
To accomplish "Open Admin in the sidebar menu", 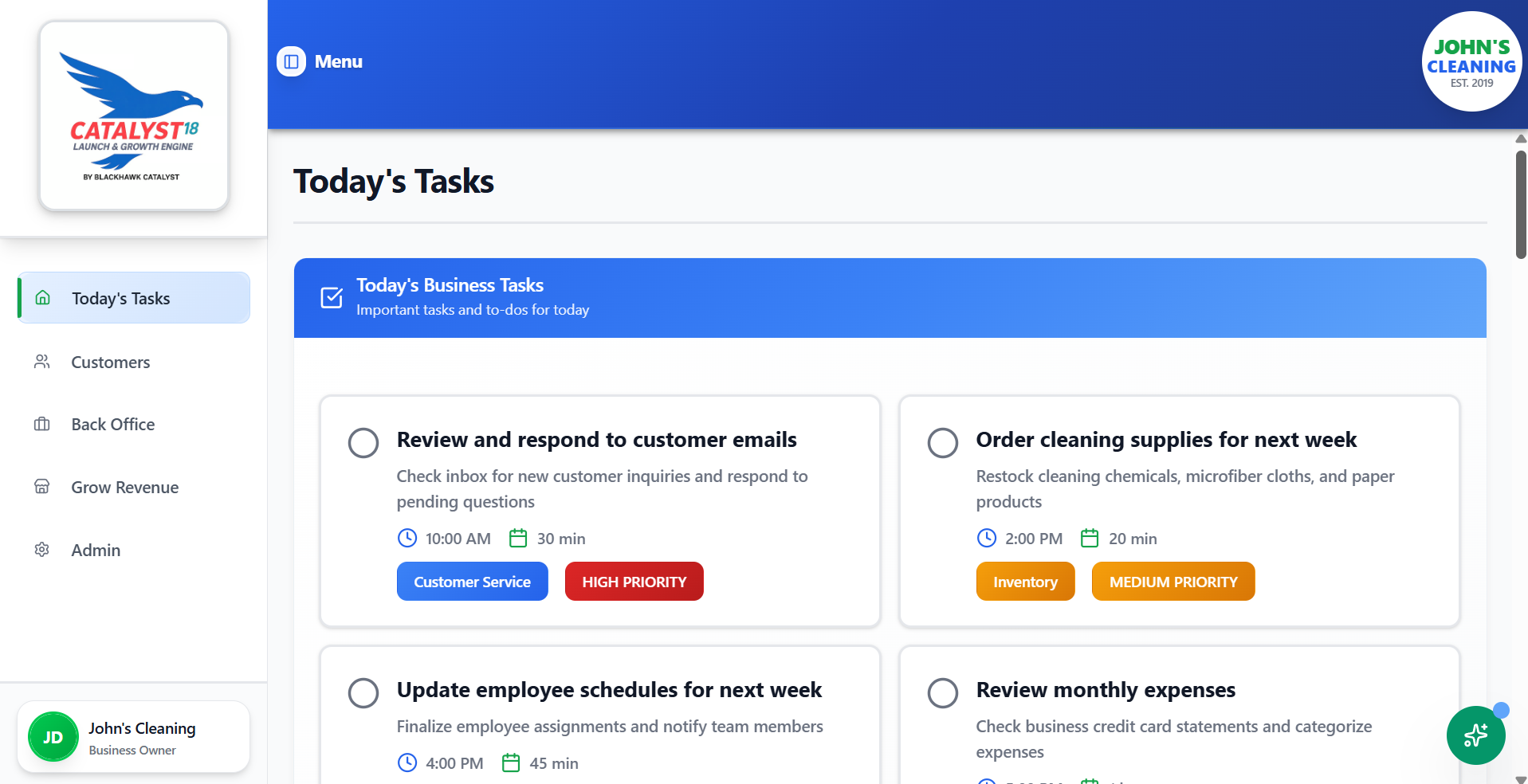I will click(x=95, y=550).
